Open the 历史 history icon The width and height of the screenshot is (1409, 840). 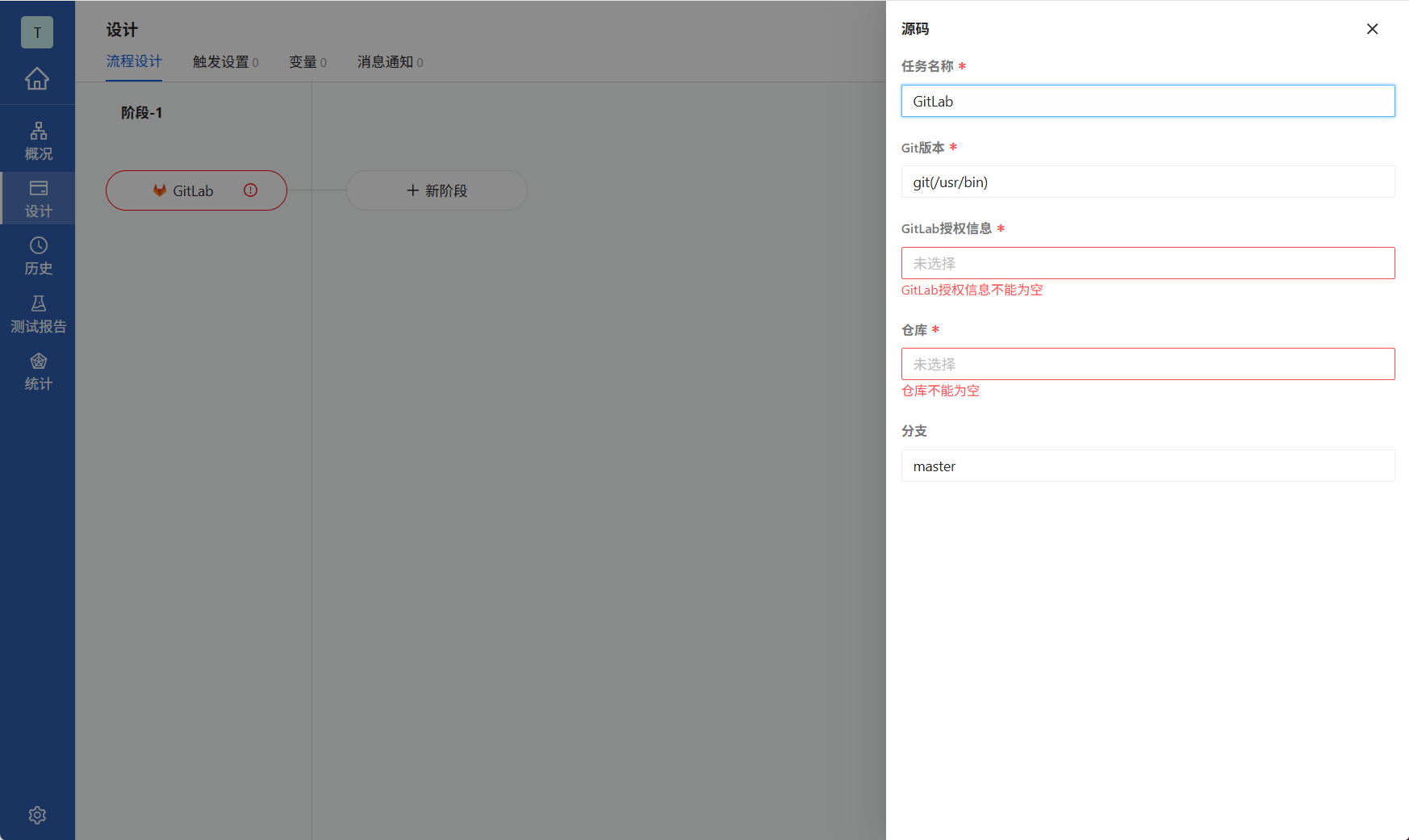coord(37,256)
